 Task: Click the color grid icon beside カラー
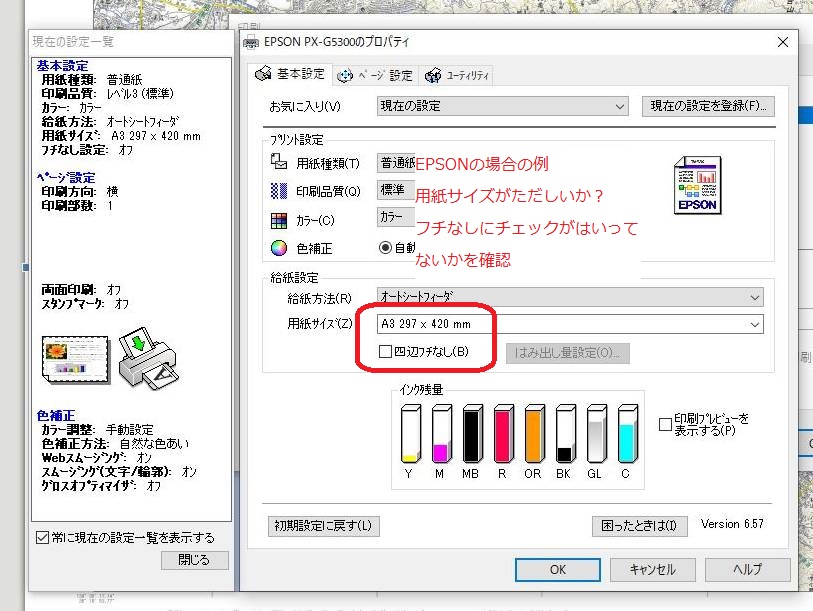[279, 220]
